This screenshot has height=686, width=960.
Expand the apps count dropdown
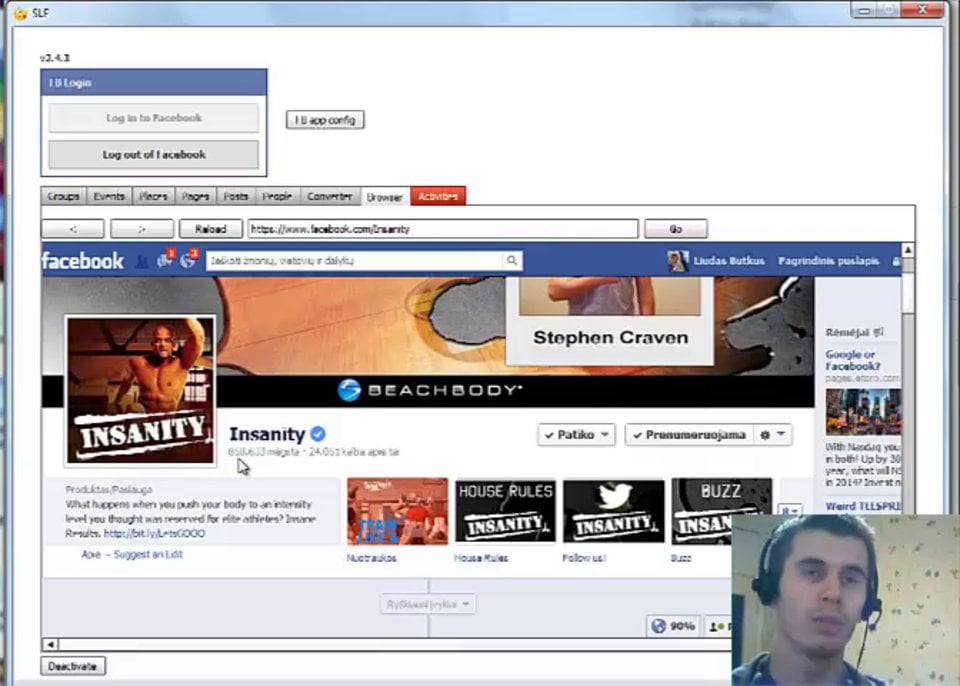790,510
